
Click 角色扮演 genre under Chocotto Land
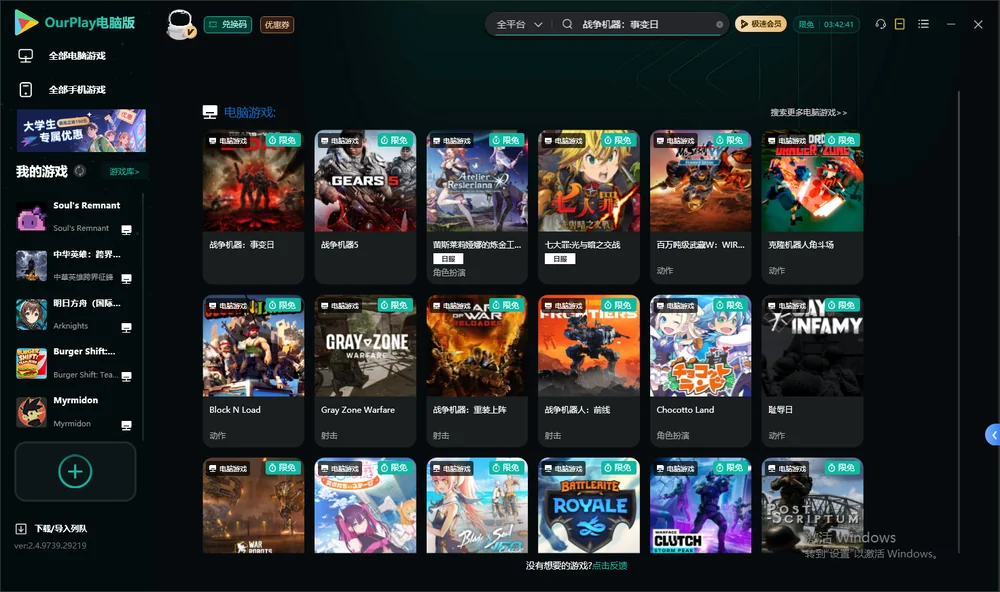pos(673,435)
